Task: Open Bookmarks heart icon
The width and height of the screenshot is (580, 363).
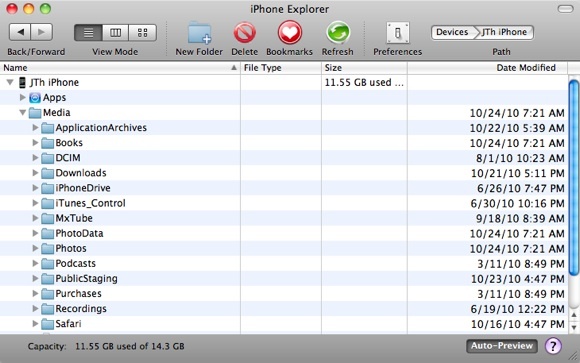Action: click(290, 33)
